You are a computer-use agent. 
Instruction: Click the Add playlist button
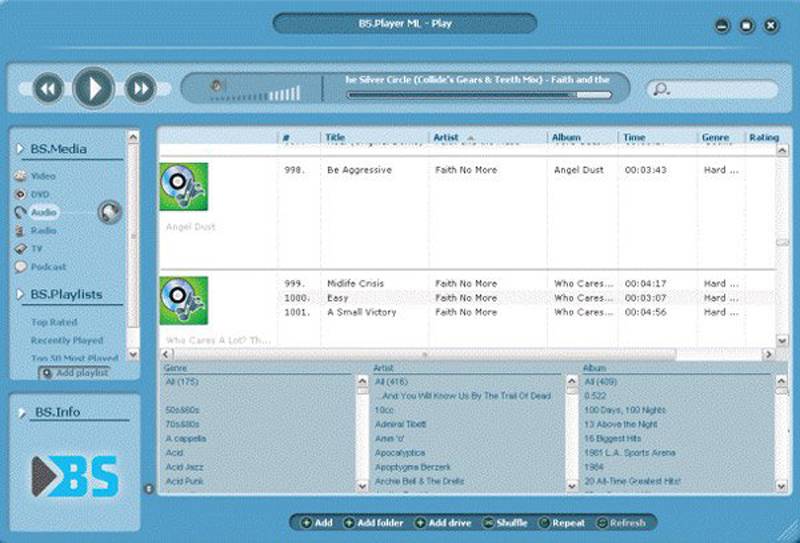[76, 373]
